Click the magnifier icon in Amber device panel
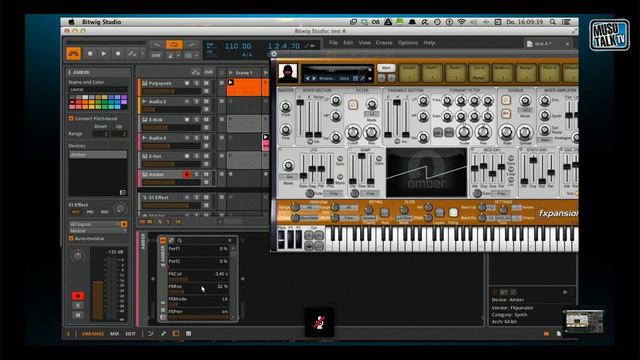 [180, 240]
